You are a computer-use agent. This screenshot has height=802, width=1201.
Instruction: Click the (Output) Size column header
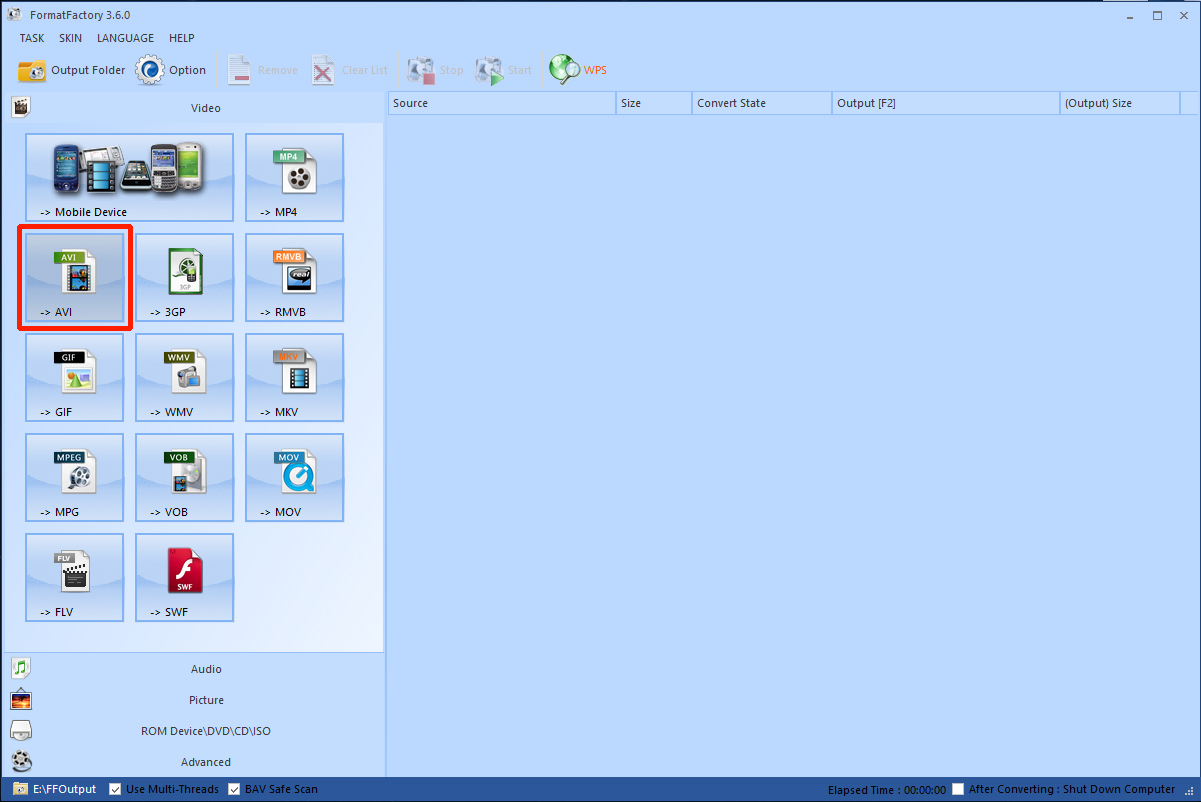(1120, 103)
